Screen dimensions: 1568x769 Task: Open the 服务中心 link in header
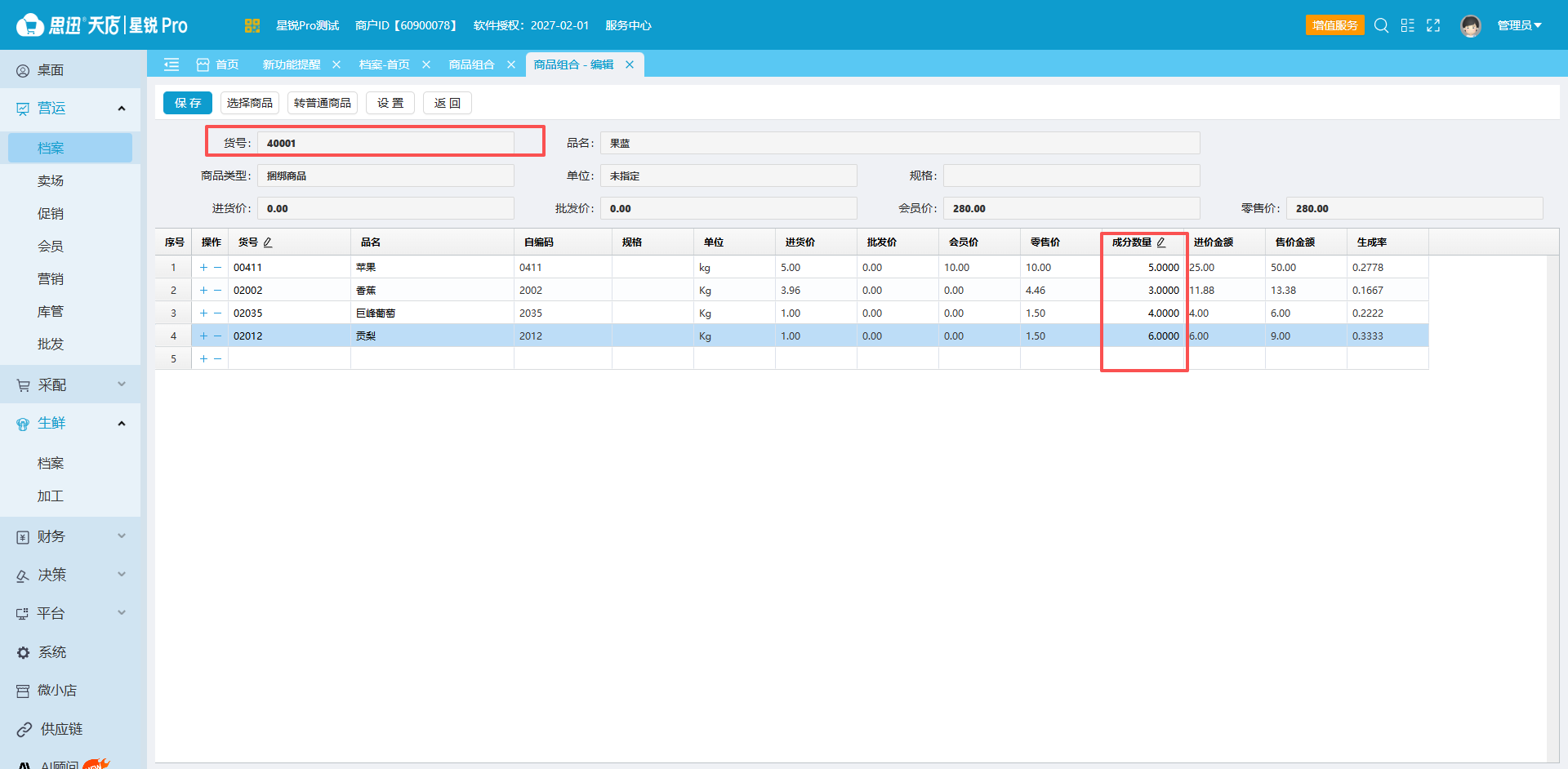pos(628,25)
